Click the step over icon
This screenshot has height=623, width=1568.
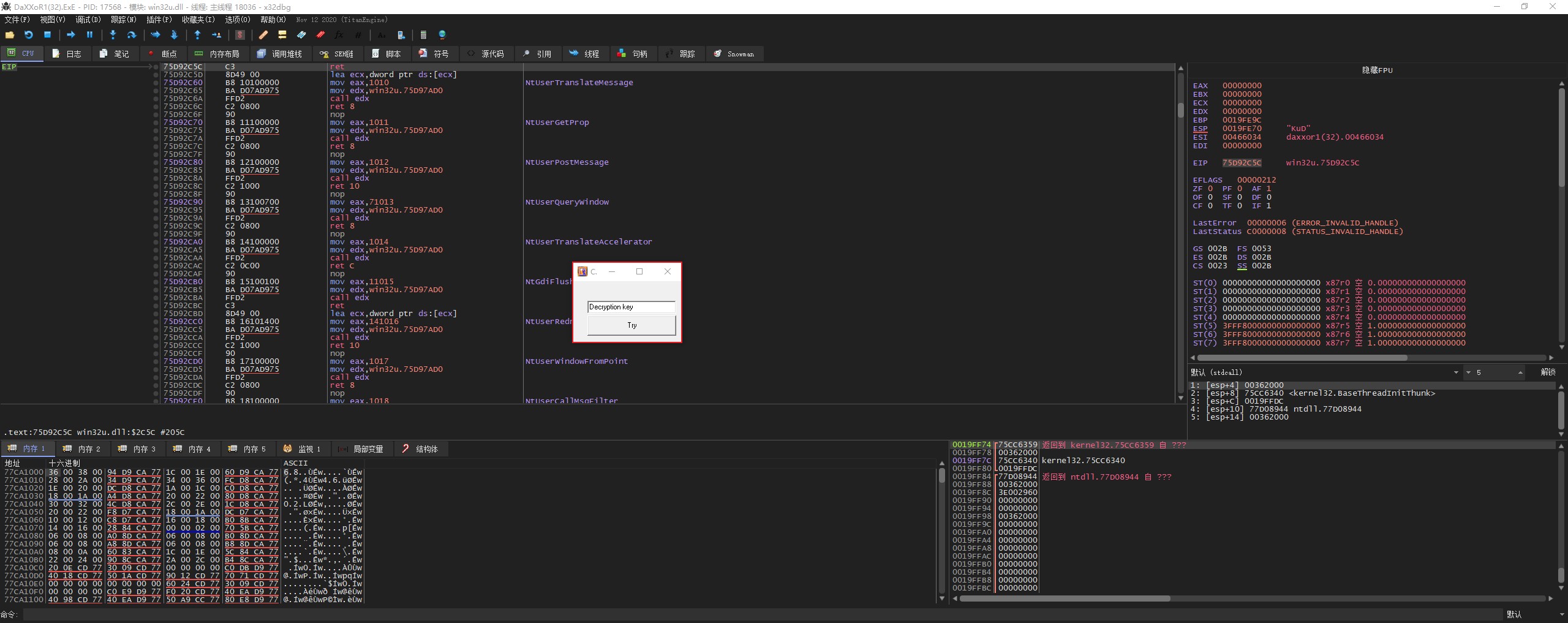[x=131, y=35]
